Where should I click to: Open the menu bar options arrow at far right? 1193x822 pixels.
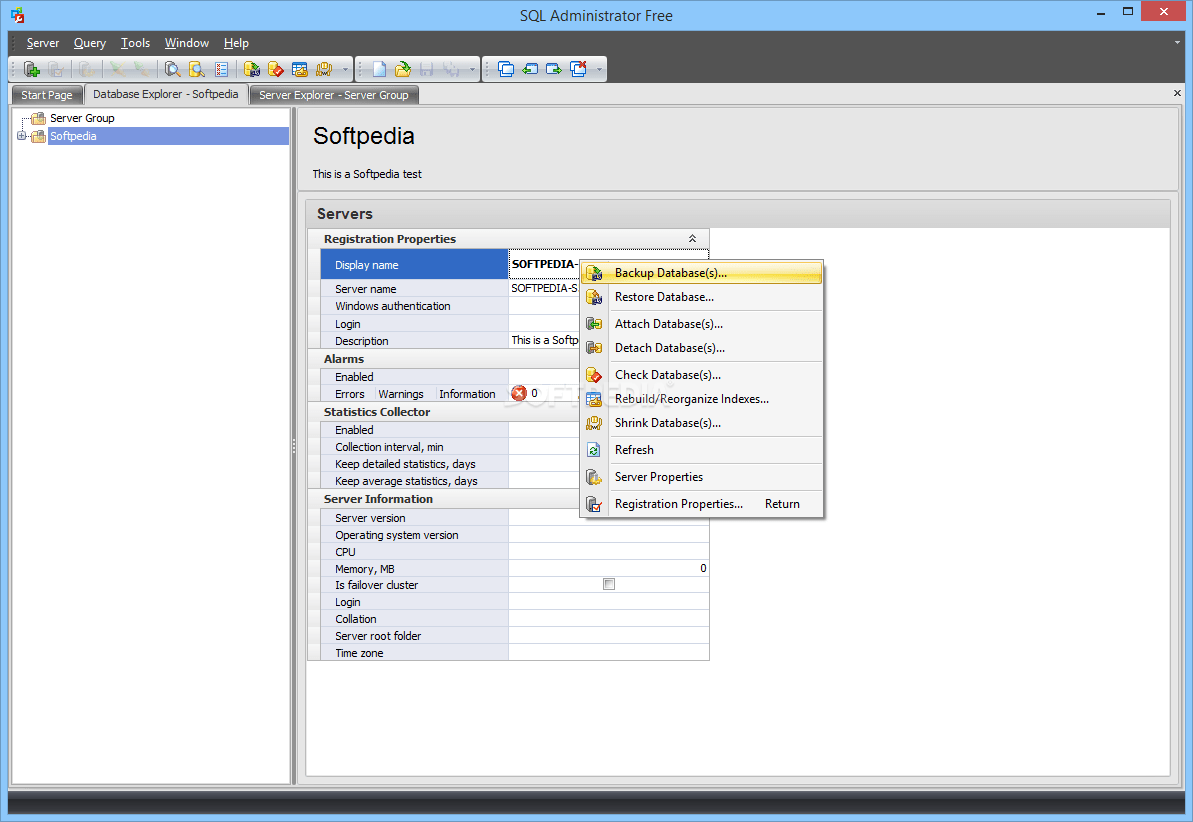pyautogui.click(x=1177, y=43)
